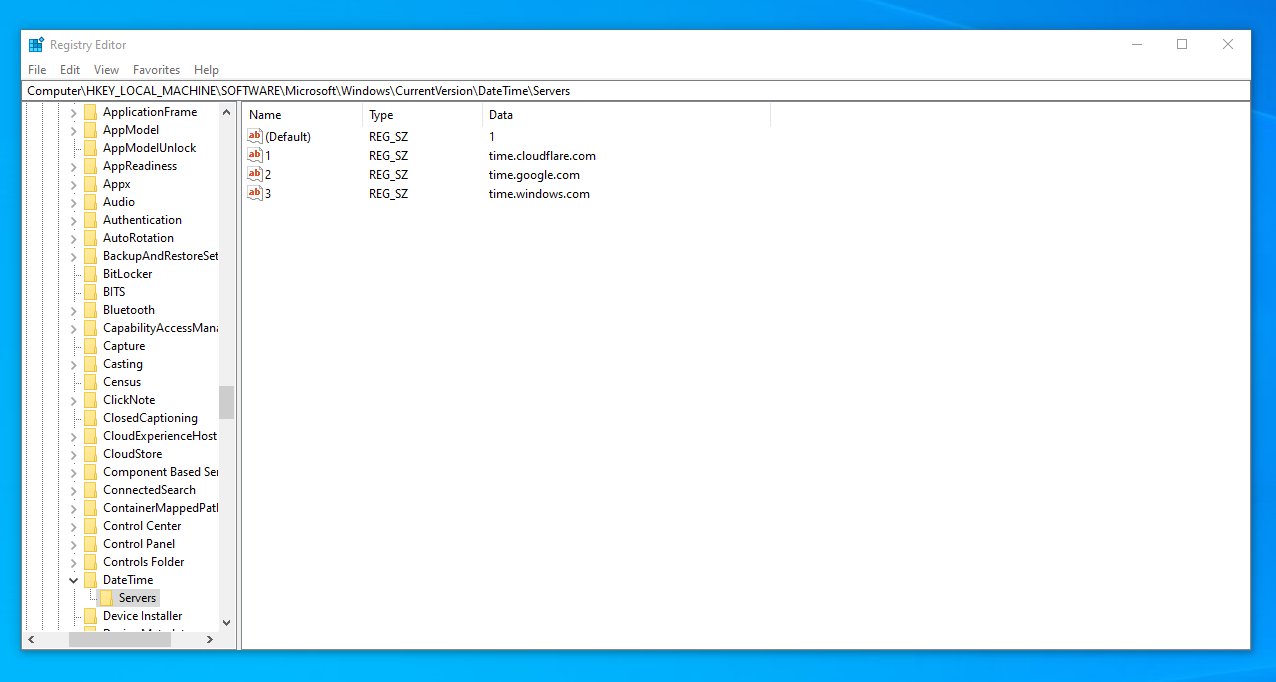The width and height of the screenshot is (1276, 682).
Task: Click the tree scroll down arrow
Action: [226, 622]
